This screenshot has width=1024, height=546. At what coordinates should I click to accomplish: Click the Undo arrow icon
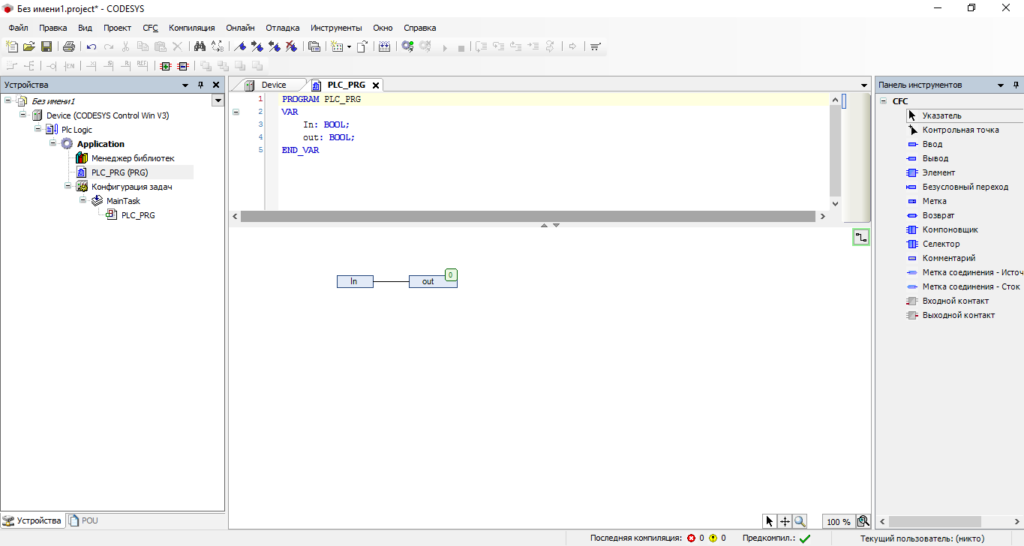pyautogui.click(x=91, y=47)
